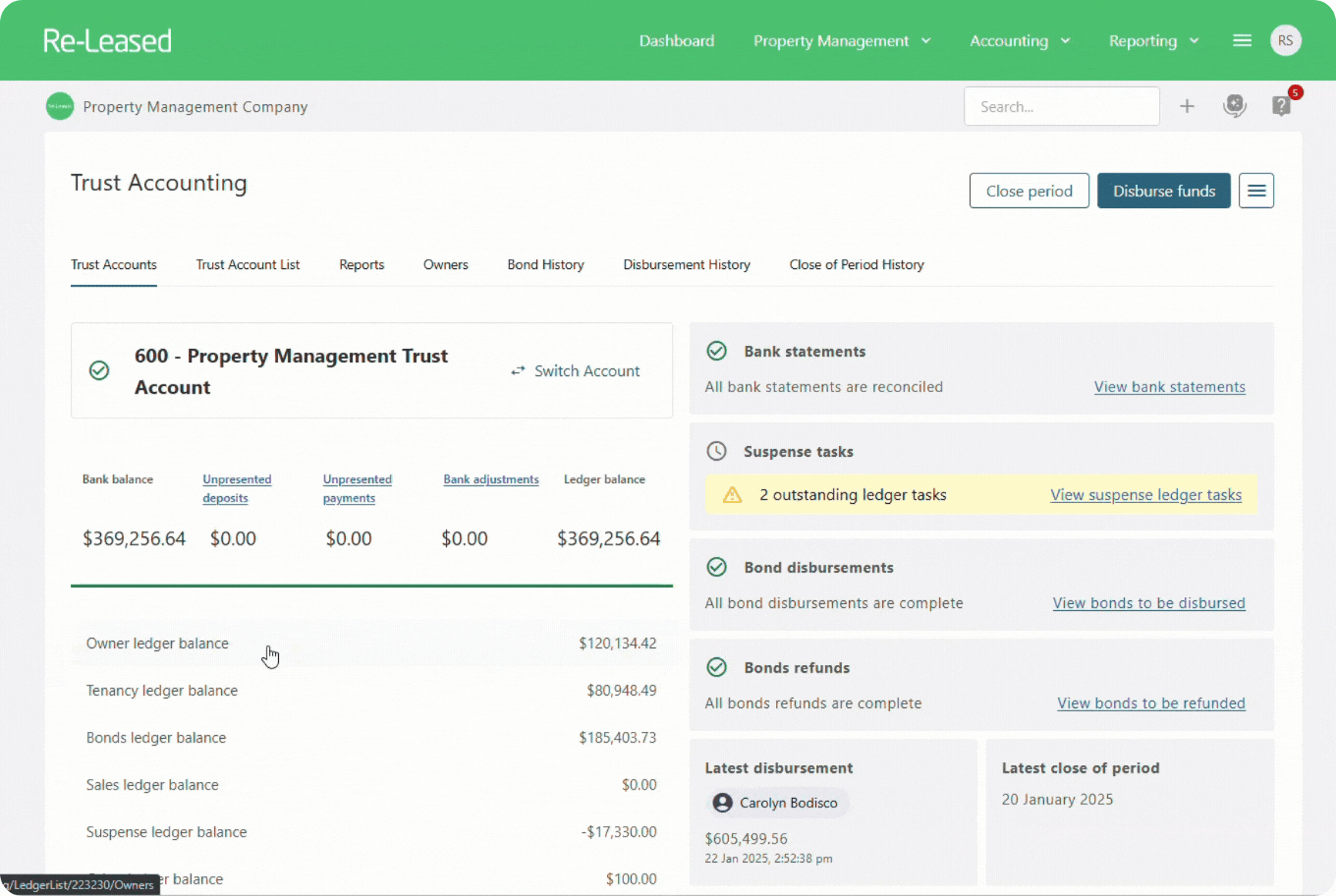
Task: Open Unpresented payments link
Action: pos(358,488)
